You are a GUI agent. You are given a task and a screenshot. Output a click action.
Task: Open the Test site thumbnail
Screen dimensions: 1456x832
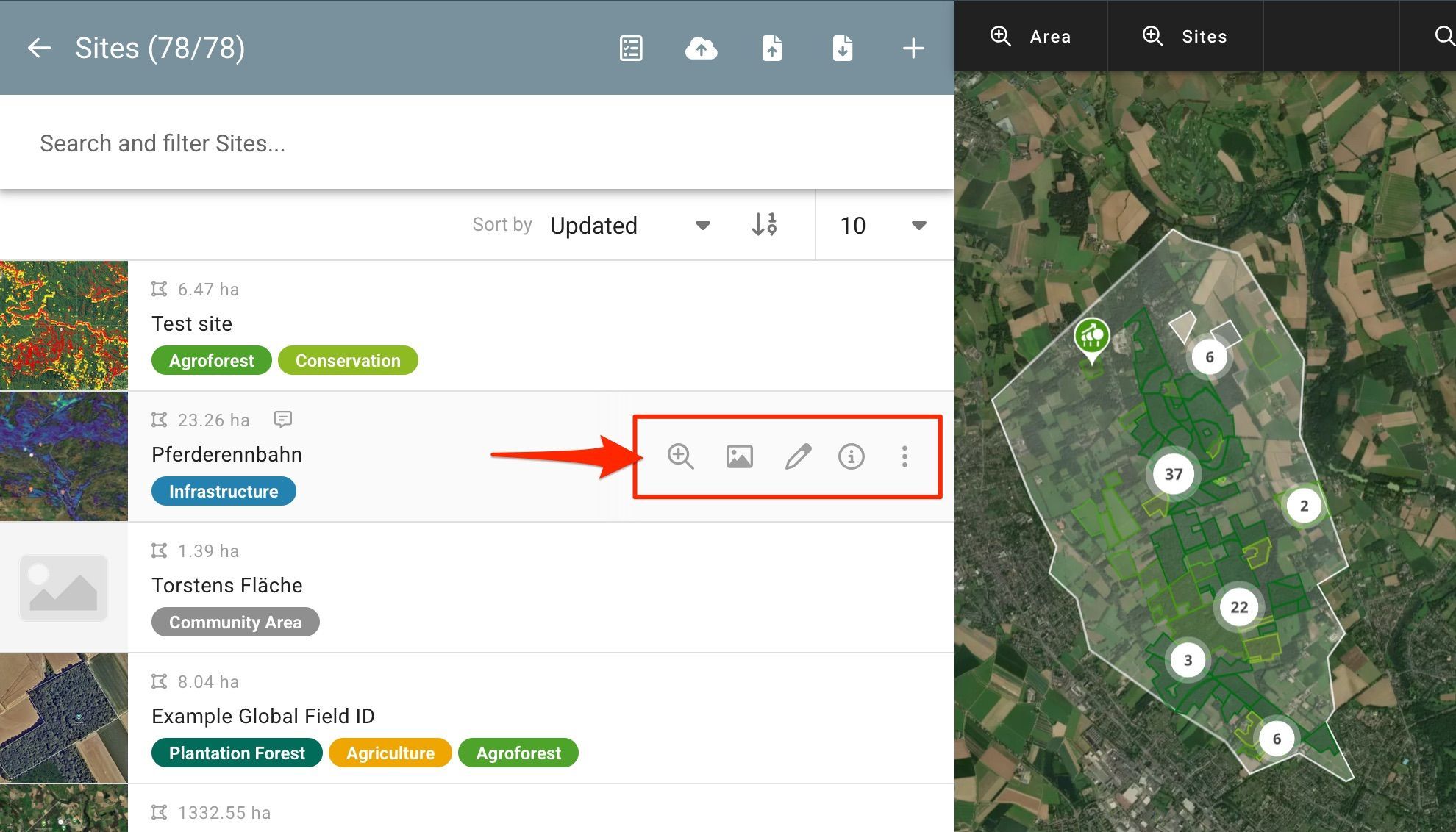pos(64,326)
